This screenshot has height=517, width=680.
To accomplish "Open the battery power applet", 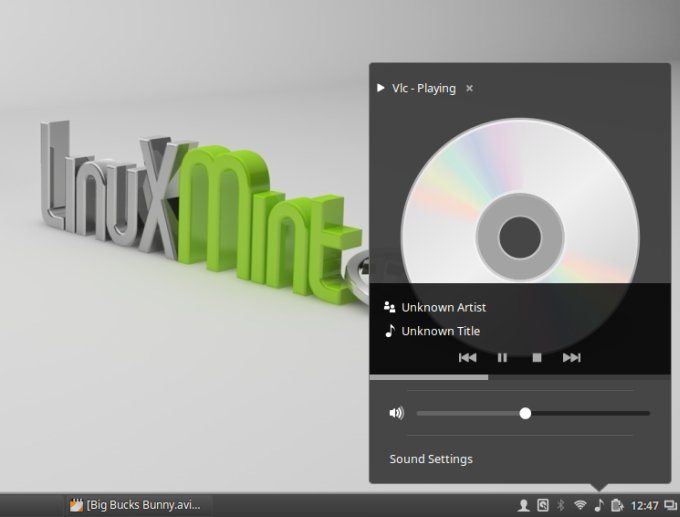I will pyautogui.click(x=617, y=505).
